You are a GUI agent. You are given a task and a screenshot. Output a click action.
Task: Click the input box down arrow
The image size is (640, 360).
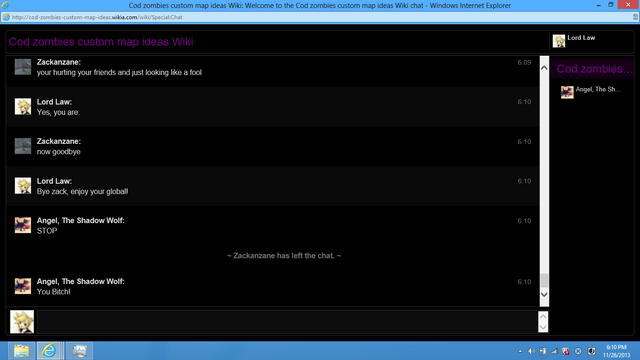pyautogui.click(x=543, y=327)
